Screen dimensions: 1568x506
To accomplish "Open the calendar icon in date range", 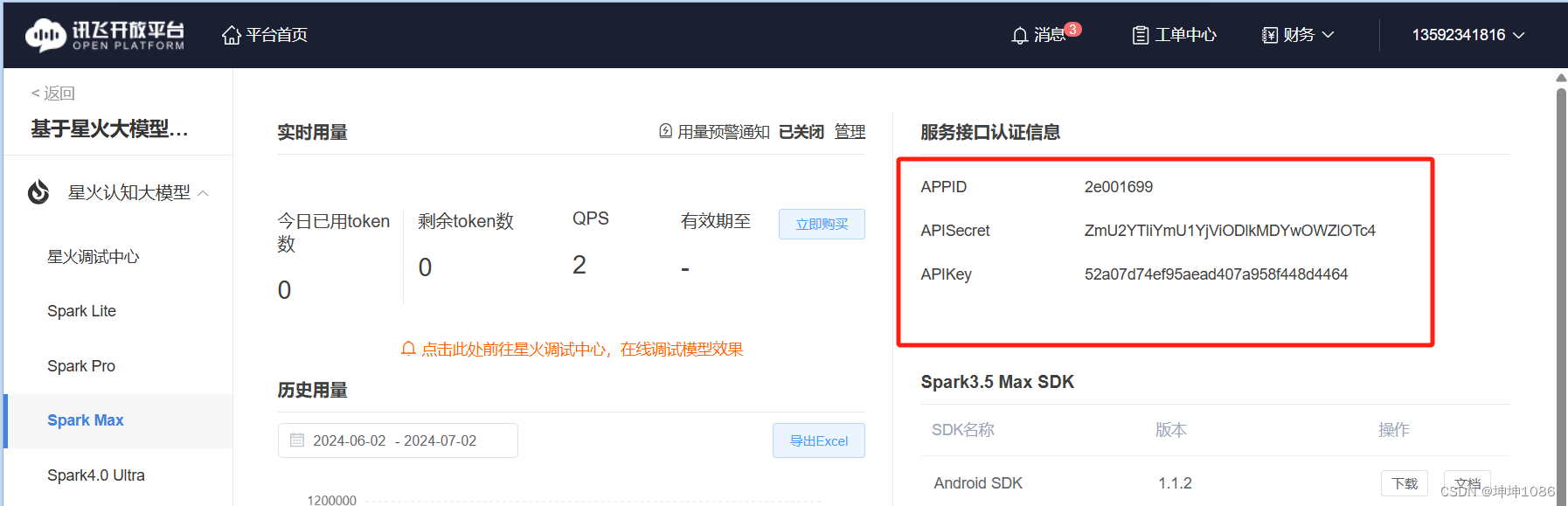I will pos(297,440).
